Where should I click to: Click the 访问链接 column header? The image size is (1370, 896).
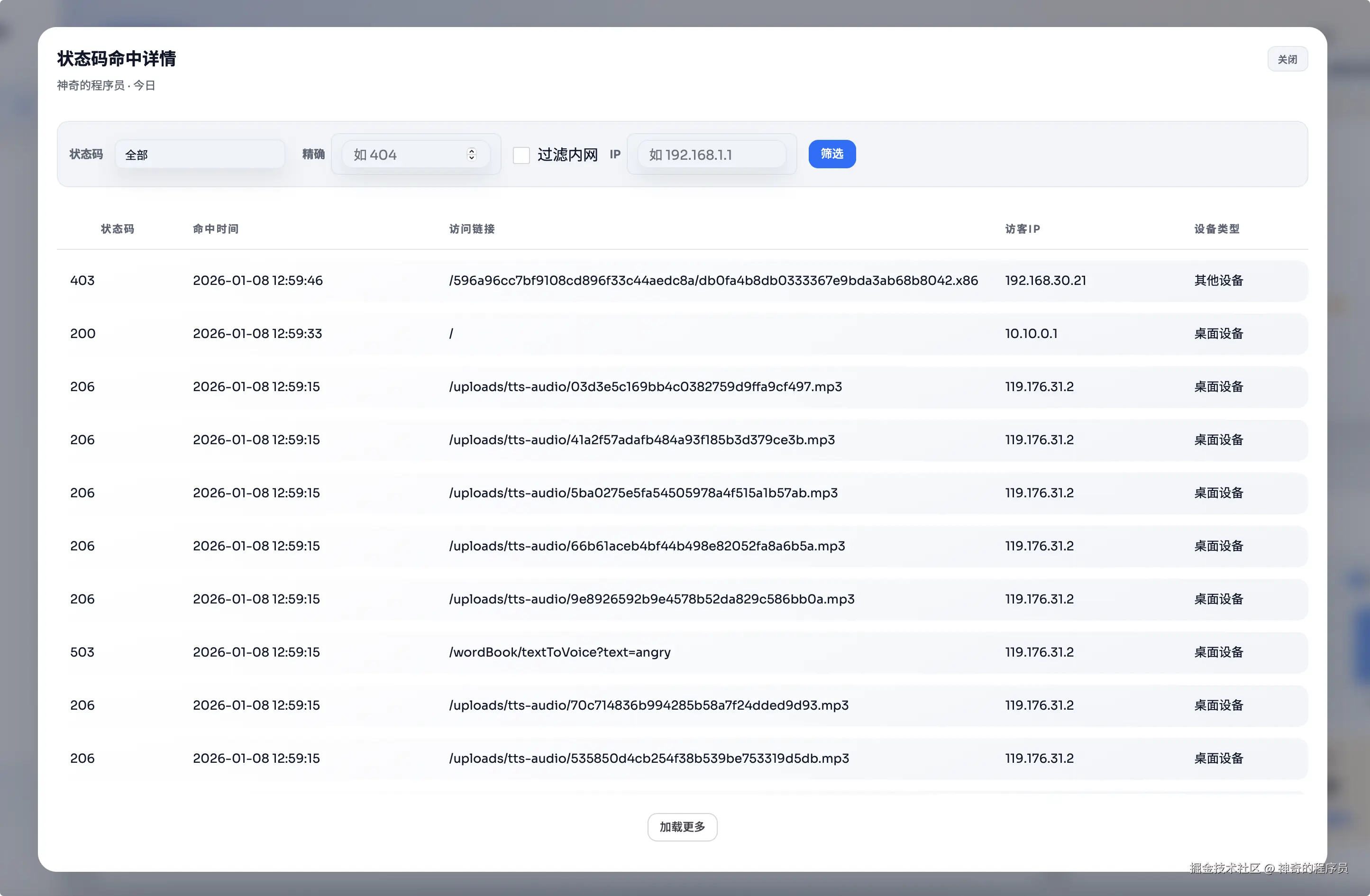click(471, 229)
